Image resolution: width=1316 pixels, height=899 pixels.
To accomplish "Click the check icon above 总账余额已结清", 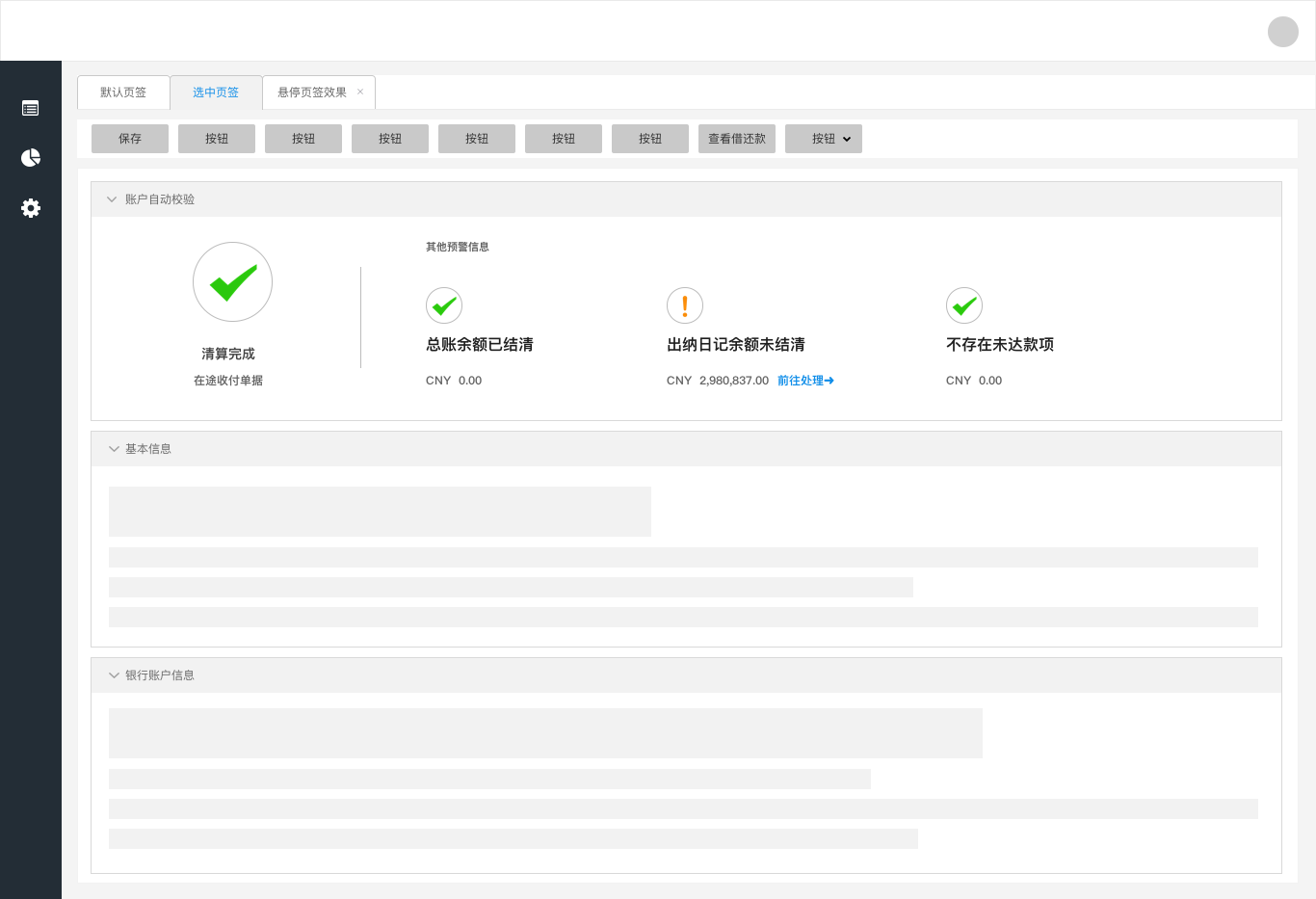I will tap(444, 305).
